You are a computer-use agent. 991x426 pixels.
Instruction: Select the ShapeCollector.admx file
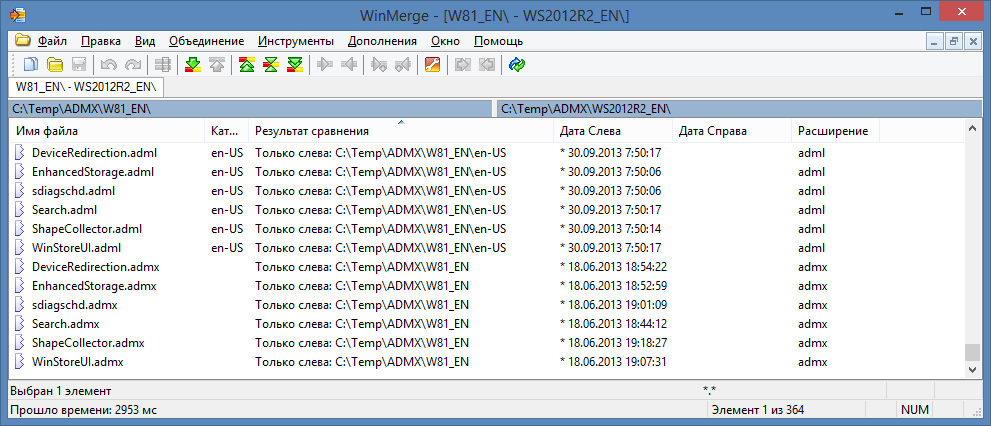pyautogui.click(x=88, y=343)
